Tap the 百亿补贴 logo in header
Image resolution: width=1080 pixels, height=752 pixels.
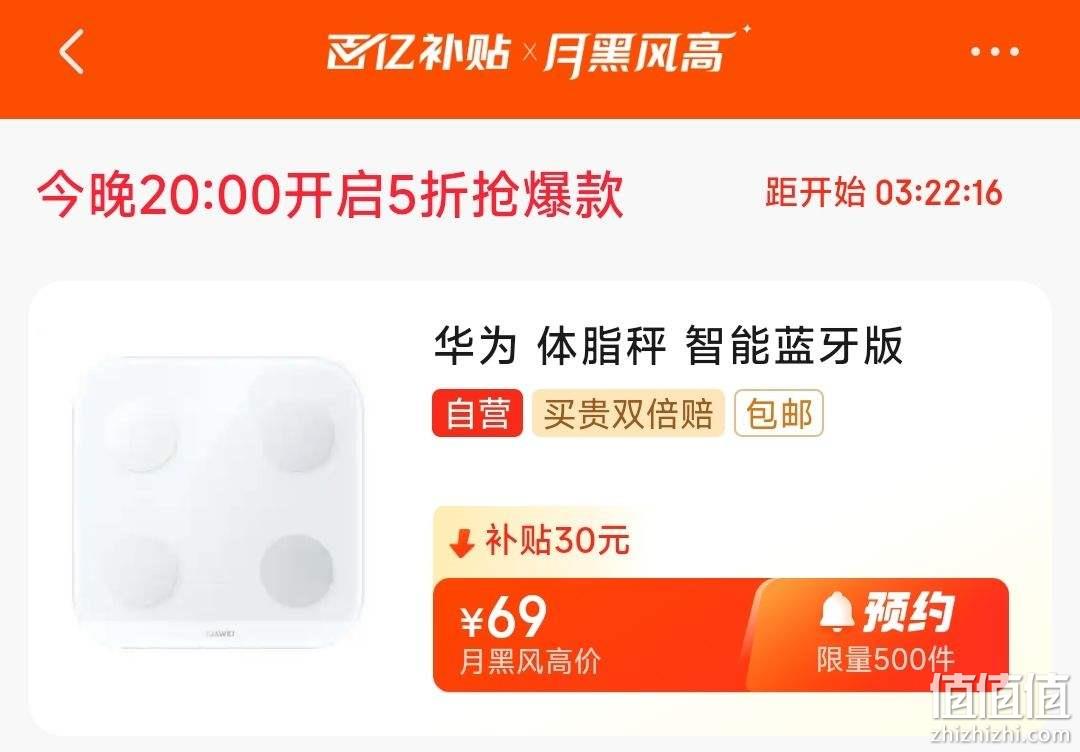tap(419, 52)
